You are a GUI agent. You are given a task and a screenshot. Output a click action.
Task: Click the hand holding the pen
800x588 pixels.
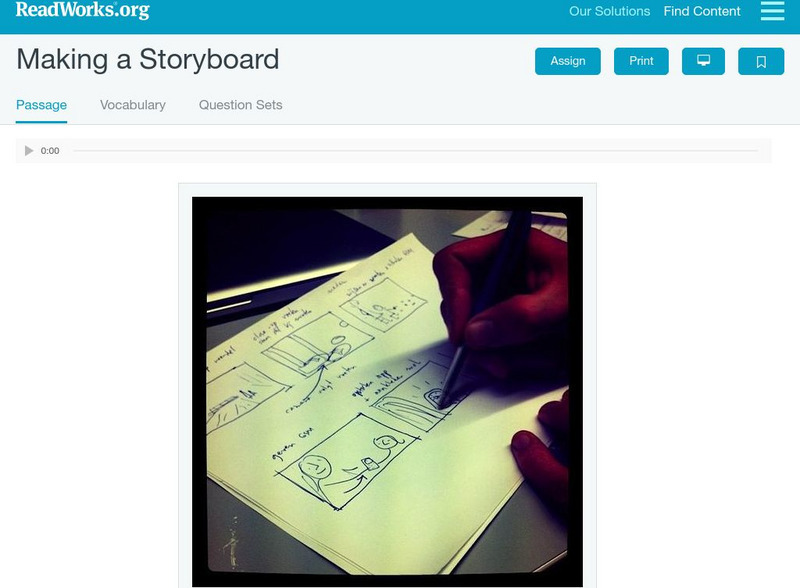[503, 303]
